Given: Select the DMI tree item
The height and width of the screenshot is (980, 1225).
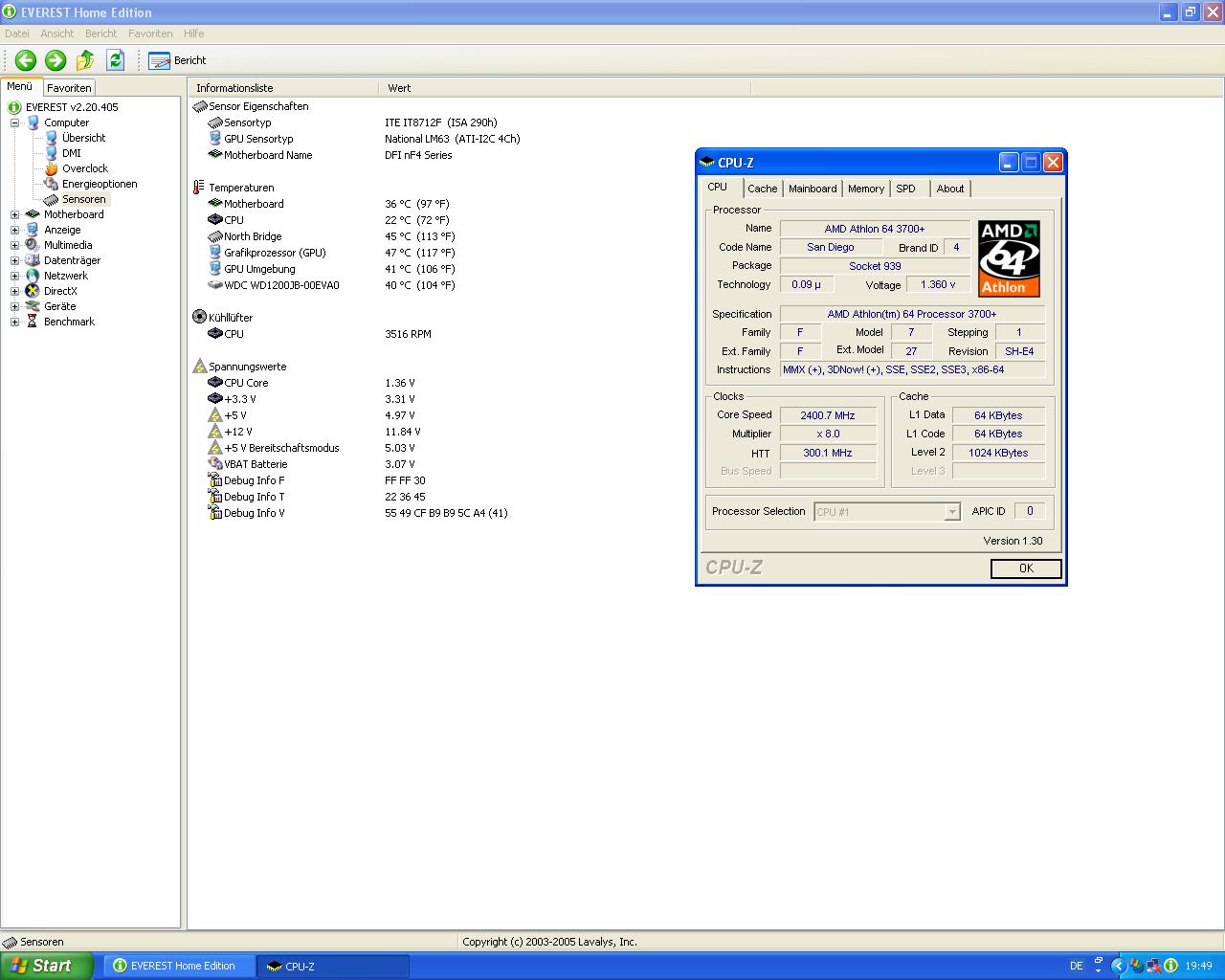Looking at the screenshot, I should click(x=72, y=153).
